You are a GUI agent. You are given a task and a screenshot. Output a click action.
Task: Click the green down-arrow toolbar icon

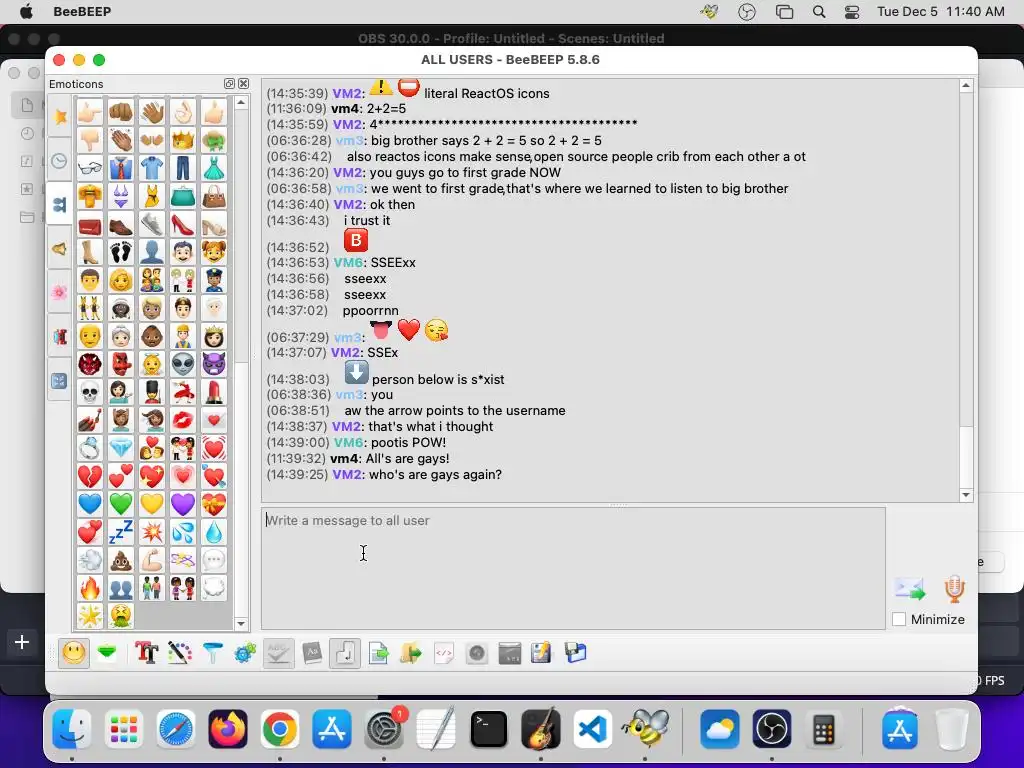click(107, 652)
